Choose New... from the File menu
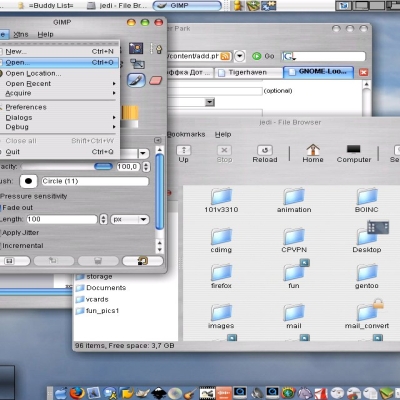The image size is (400, 400). [59, 51]
